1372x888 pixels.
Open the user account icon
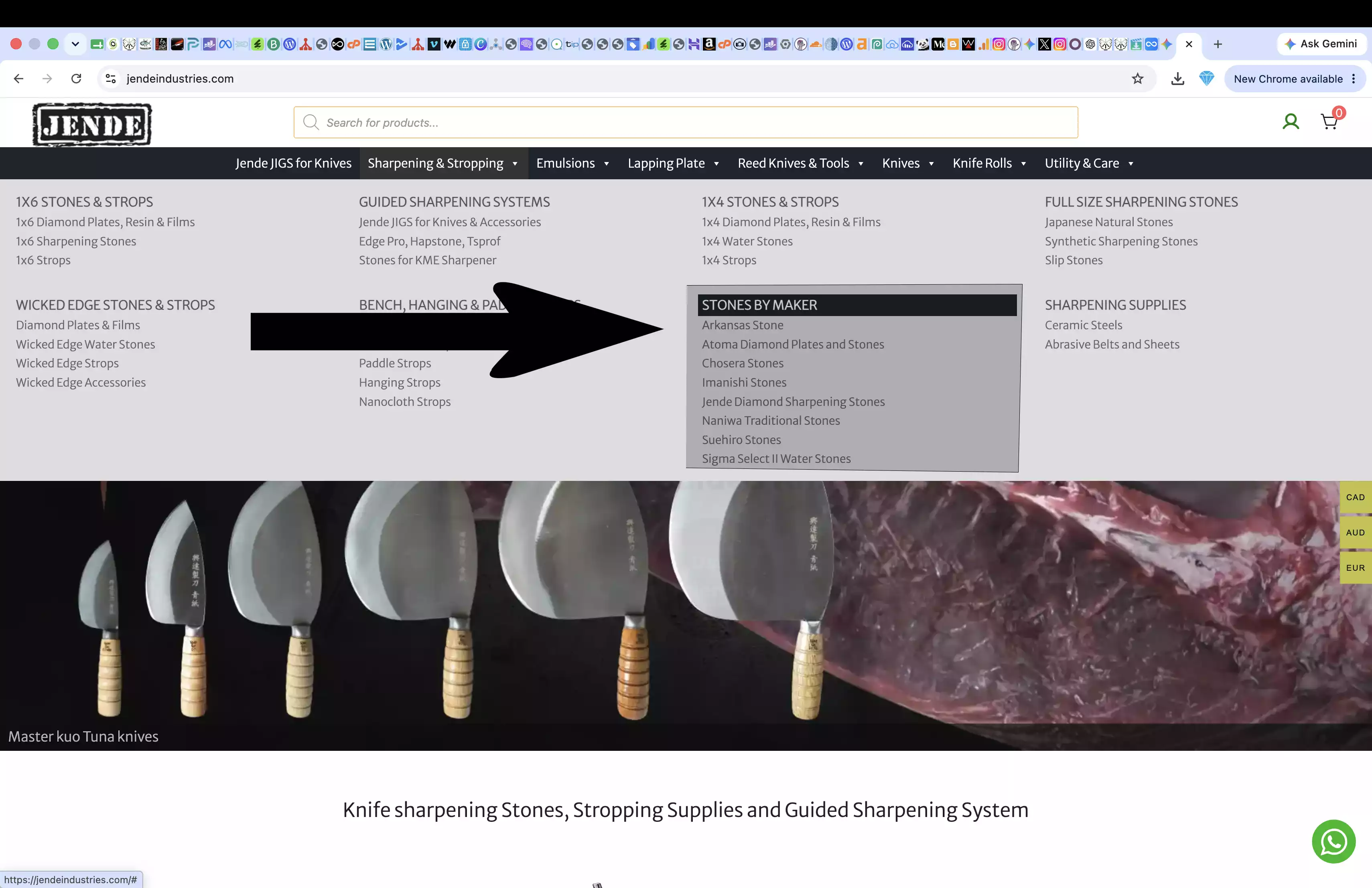click(1291, 122)
